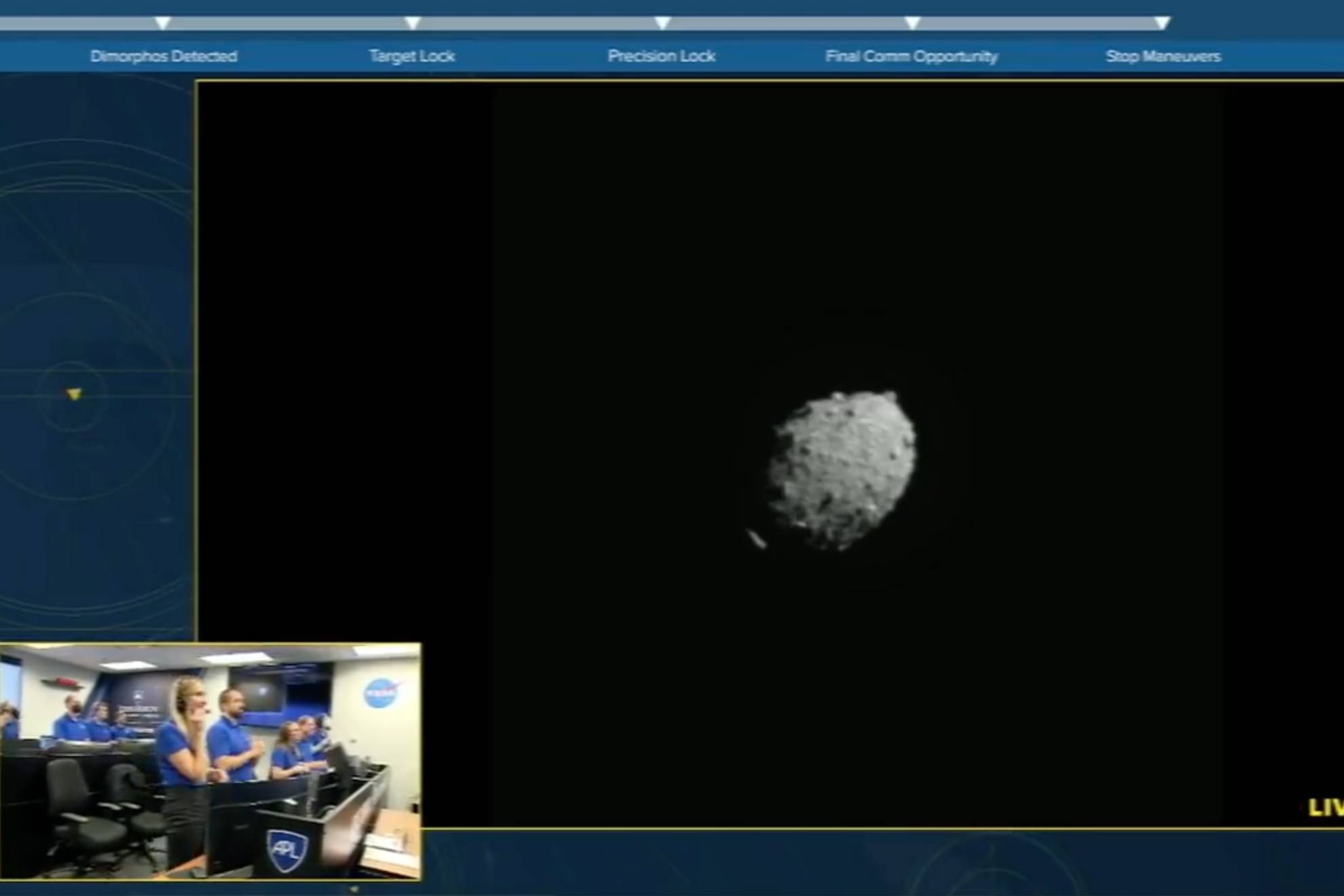Click the Precision Lock text label
This screenshot has height=896, width=1344.
point(661,56)
